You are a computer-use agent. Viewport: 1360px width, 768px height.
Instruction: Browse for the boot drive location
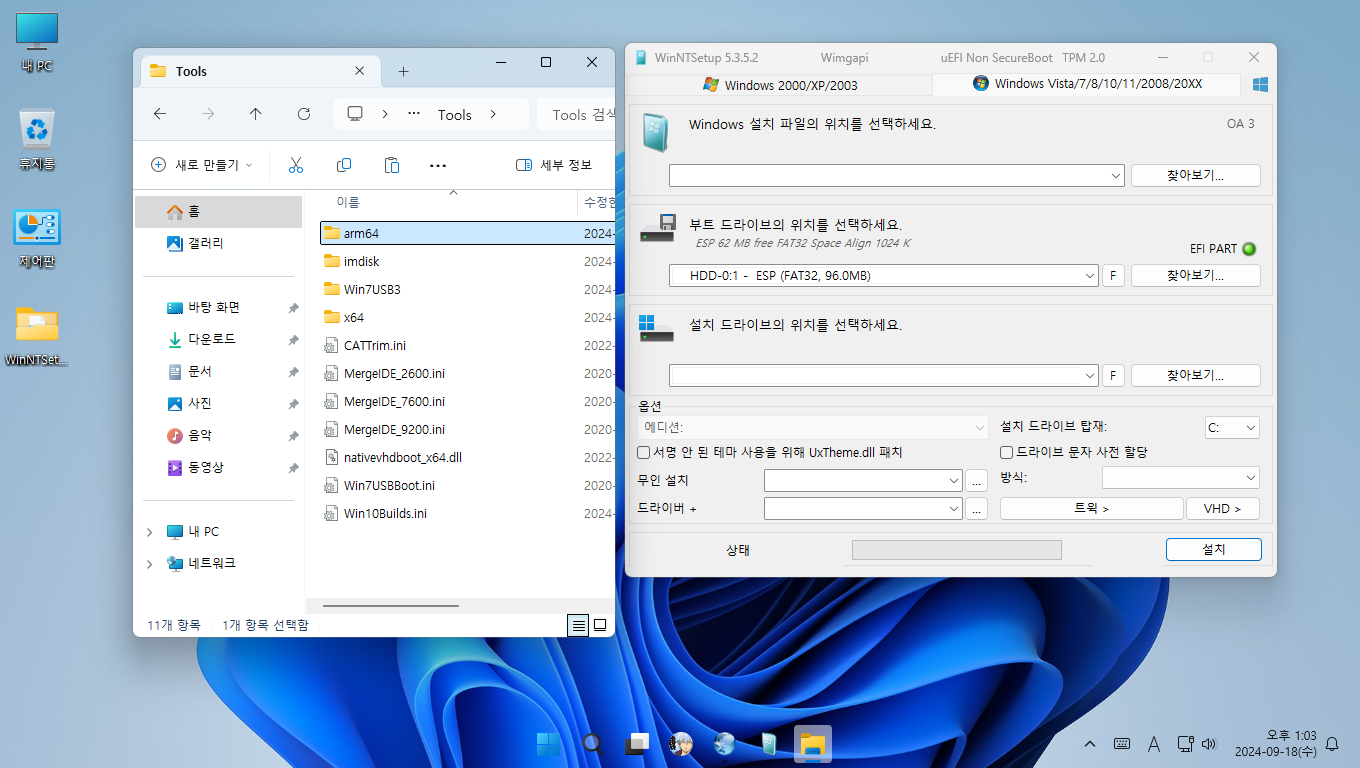(1195, 275)
